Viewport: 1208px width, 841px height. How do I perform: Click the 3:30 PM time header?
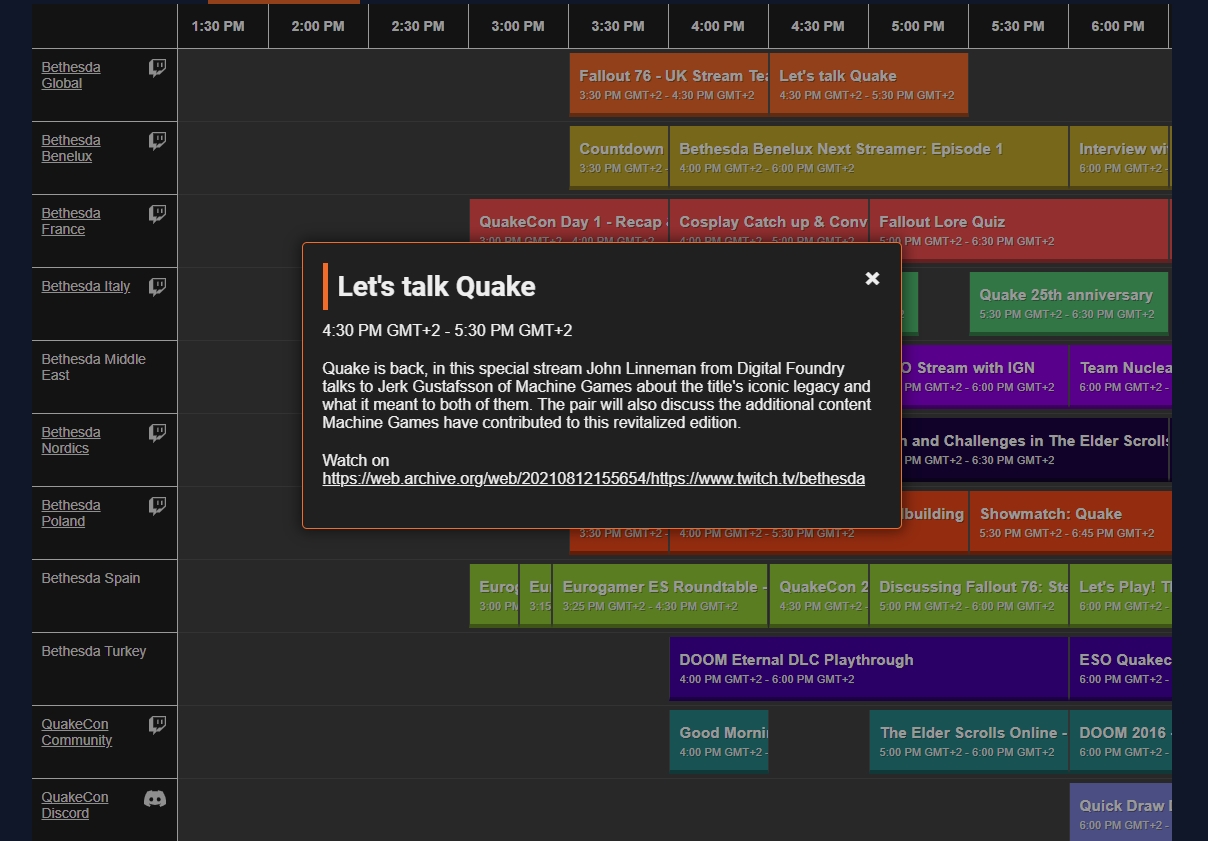pyautogui.click(x=618, y=26)
